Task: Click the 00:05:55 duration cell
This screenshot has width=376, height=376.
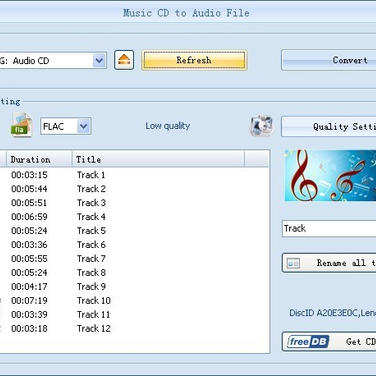Action: (x=29, y=259)
